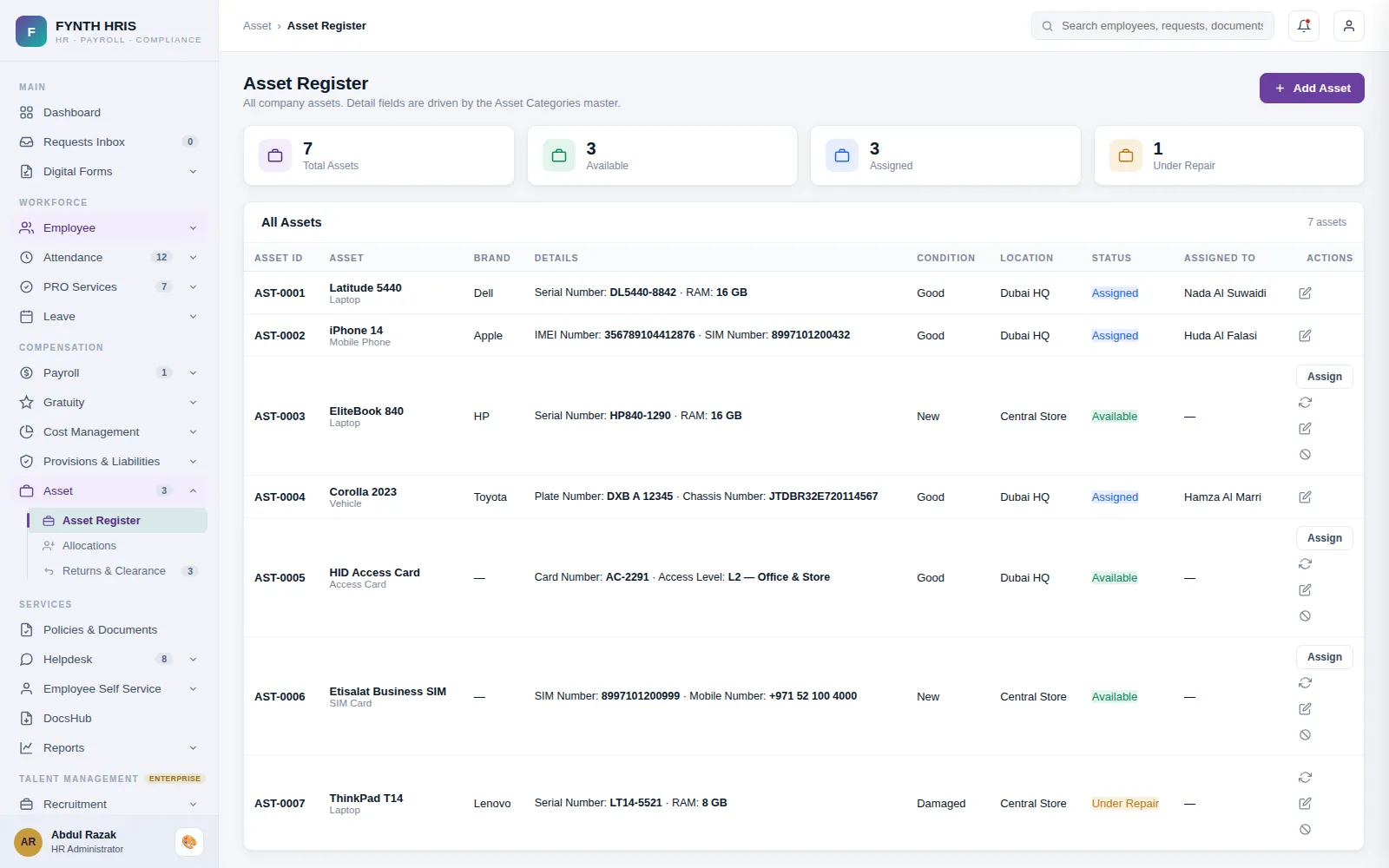Screen dimensions: 1389x868
Task: Click in the search employees field
Action: coord(1152,26)
